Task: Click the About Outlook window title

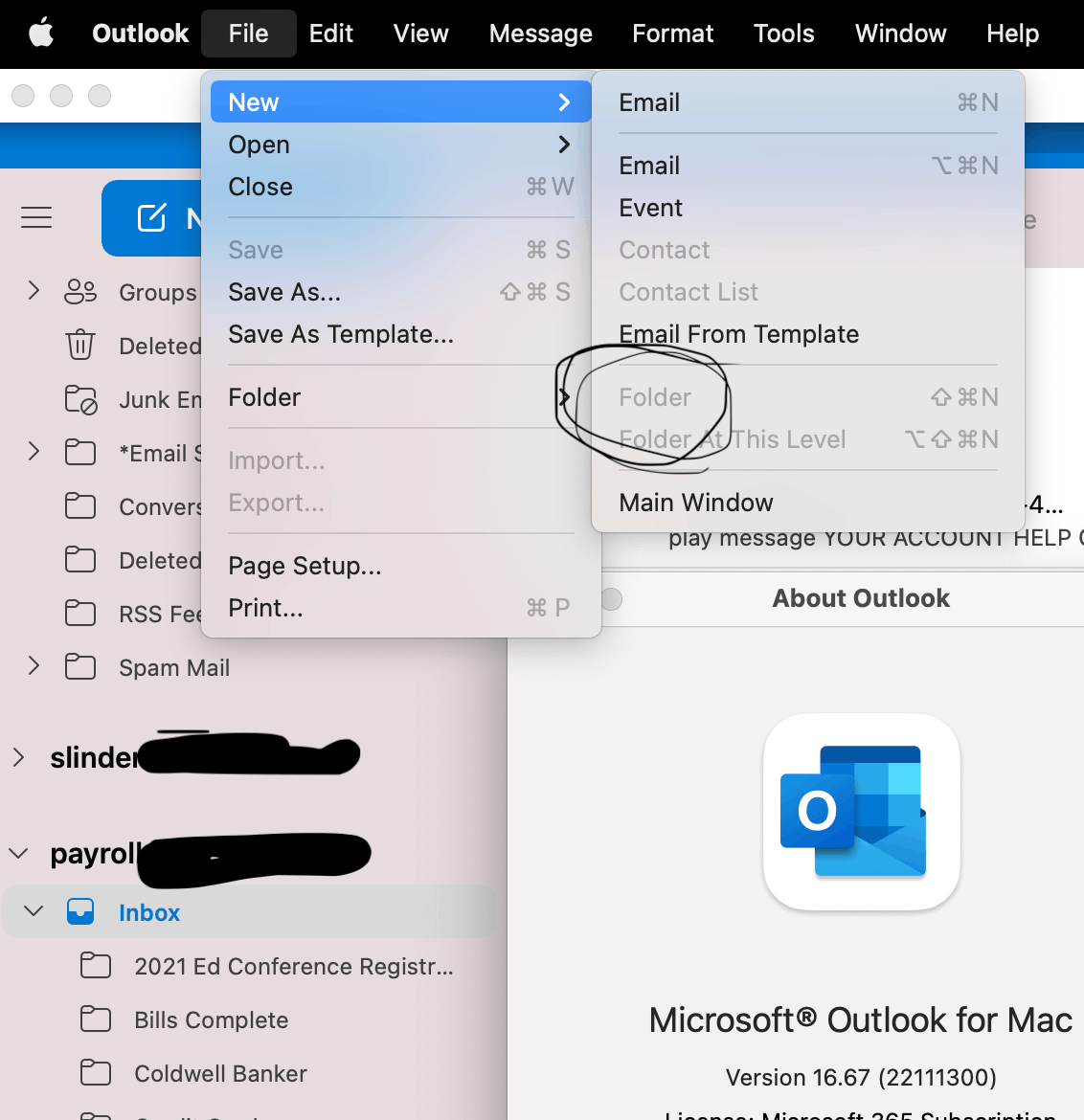Action: [x=861, y=598]
